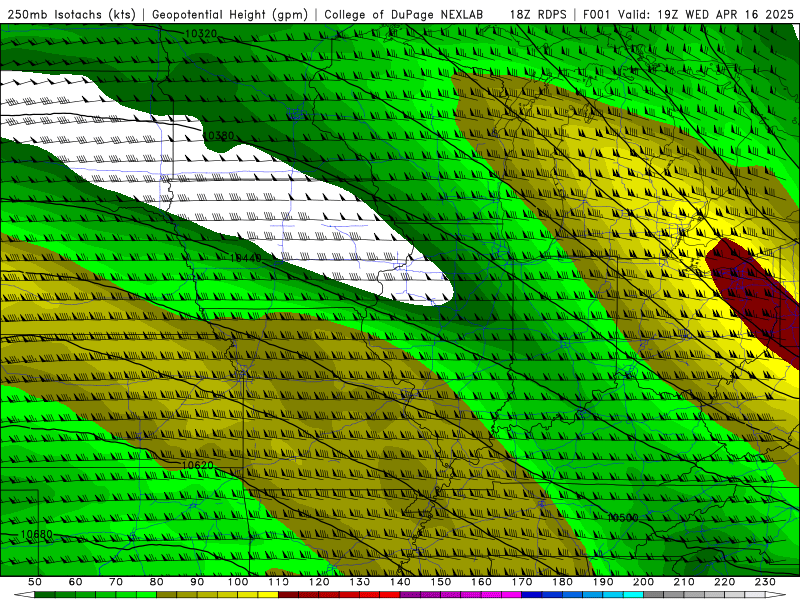Click the color scale label 230
This screenshot has height=600, width=800.
pyautogui.click(x=765, y=582)
